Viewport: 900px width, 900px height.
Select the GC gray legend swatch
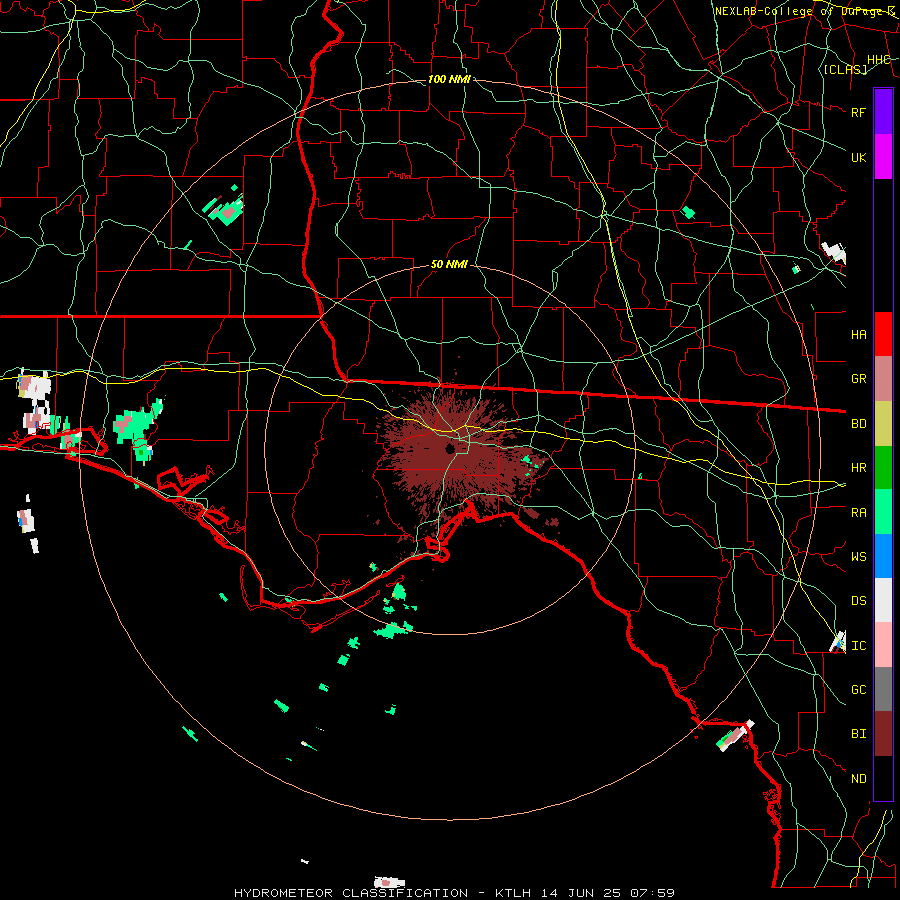click(x=883, y=689)
